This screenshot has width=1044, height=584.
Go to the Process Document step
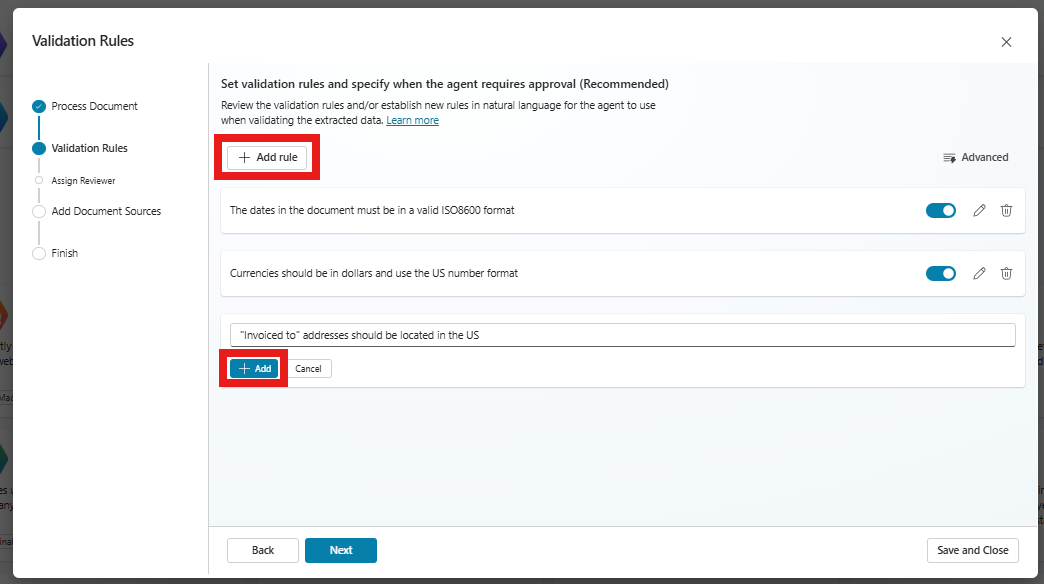94,106
